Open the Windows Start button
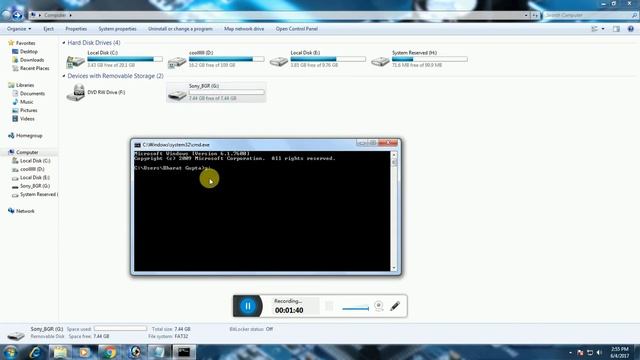Image resolution: width=640 pixels, height=360 pixels. 10,352
